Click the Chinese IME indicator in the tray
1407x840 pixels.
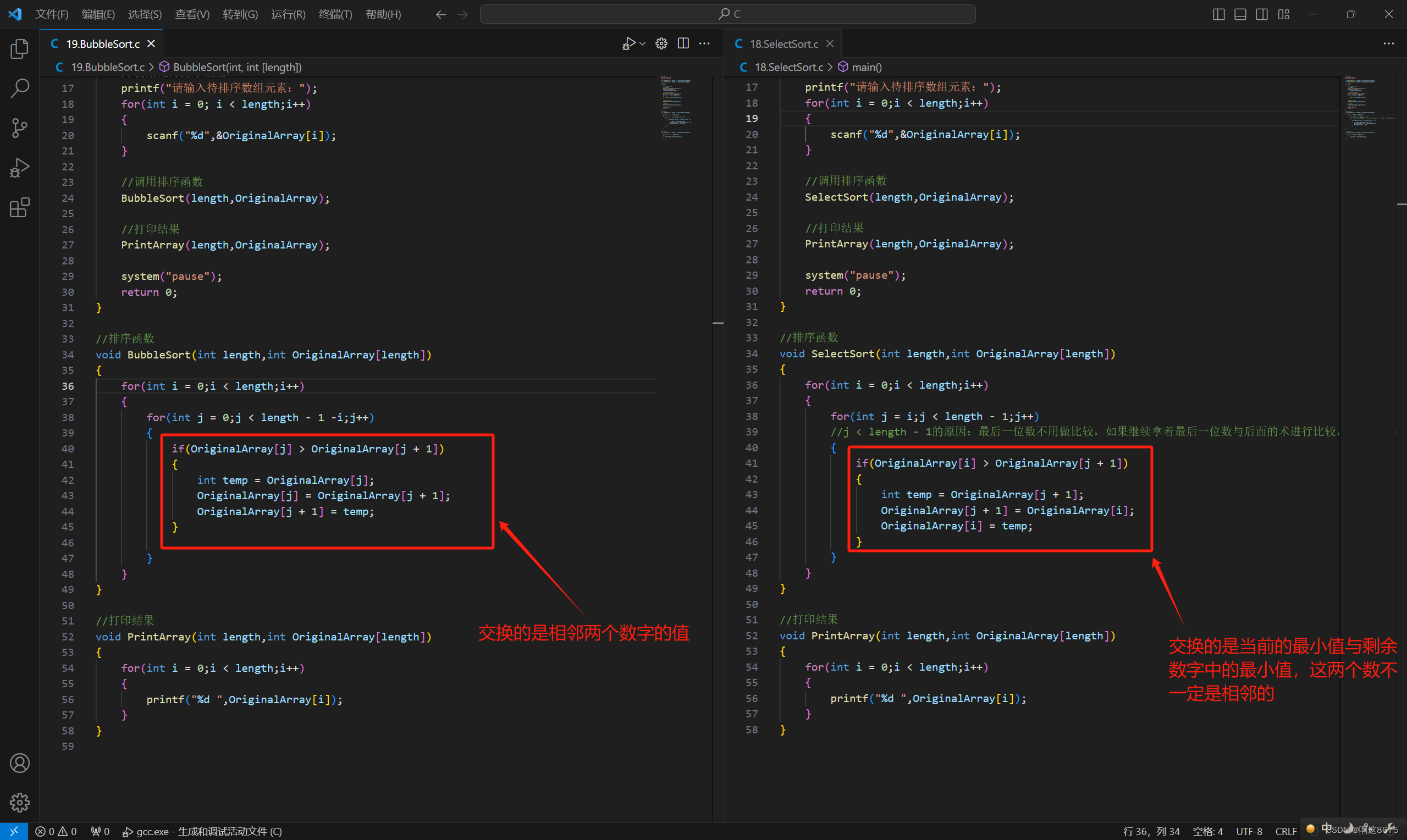[x=1326, y=828]
